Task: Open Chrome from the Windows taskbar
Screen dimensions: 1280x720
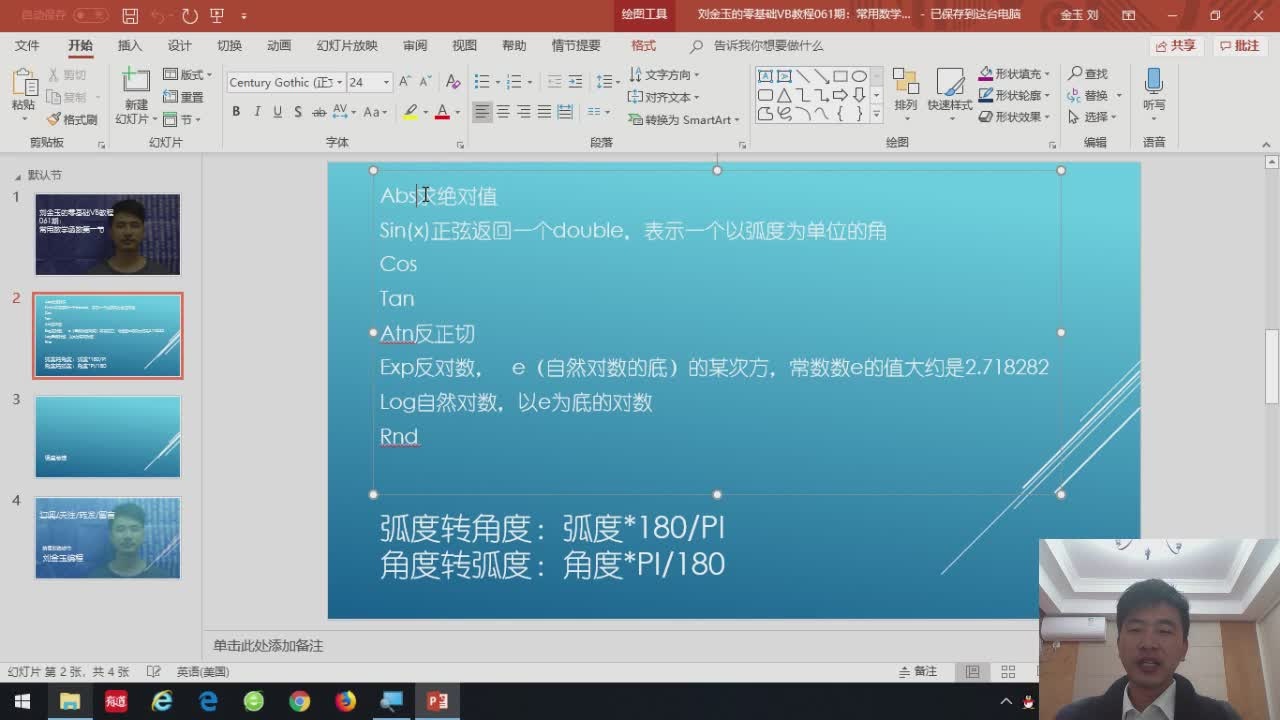Action: [x=300, y=702]
